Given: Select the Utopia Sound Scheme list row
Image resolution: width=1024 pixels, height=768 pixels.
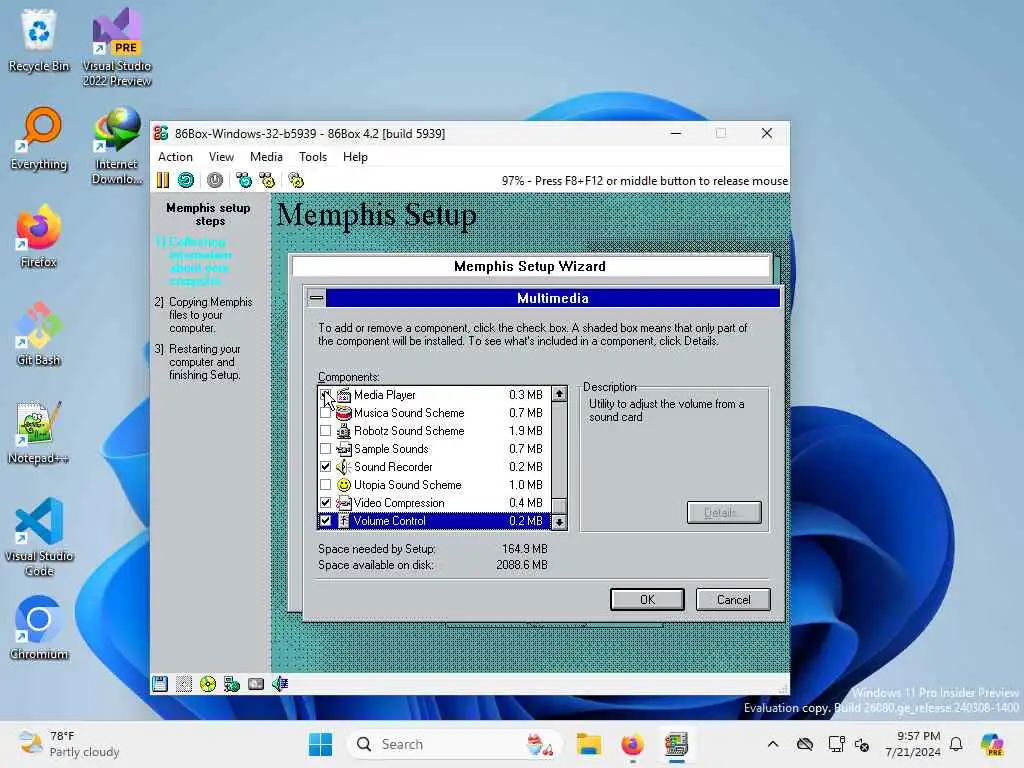Looking at the screenshot, I should tap(434, 485).
